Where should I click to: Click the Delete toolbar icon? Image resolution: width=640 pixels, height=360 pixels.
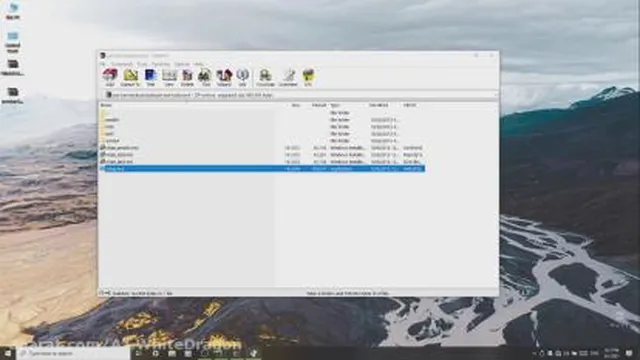coord(187,77)
